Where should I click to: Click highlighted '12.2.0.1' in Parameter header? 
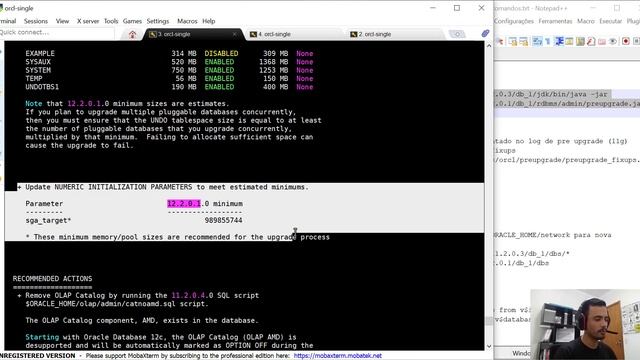click(x=184, y=204)
